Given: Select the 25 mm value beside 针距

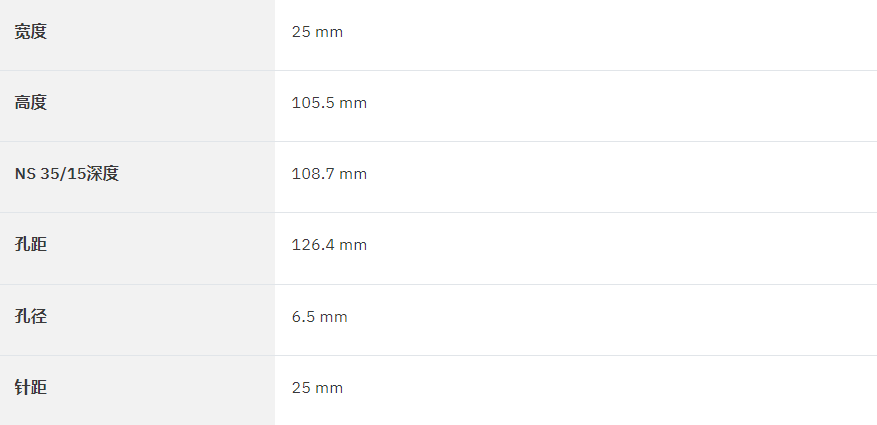Looking at the screenshot, I should tap(317, 388).
